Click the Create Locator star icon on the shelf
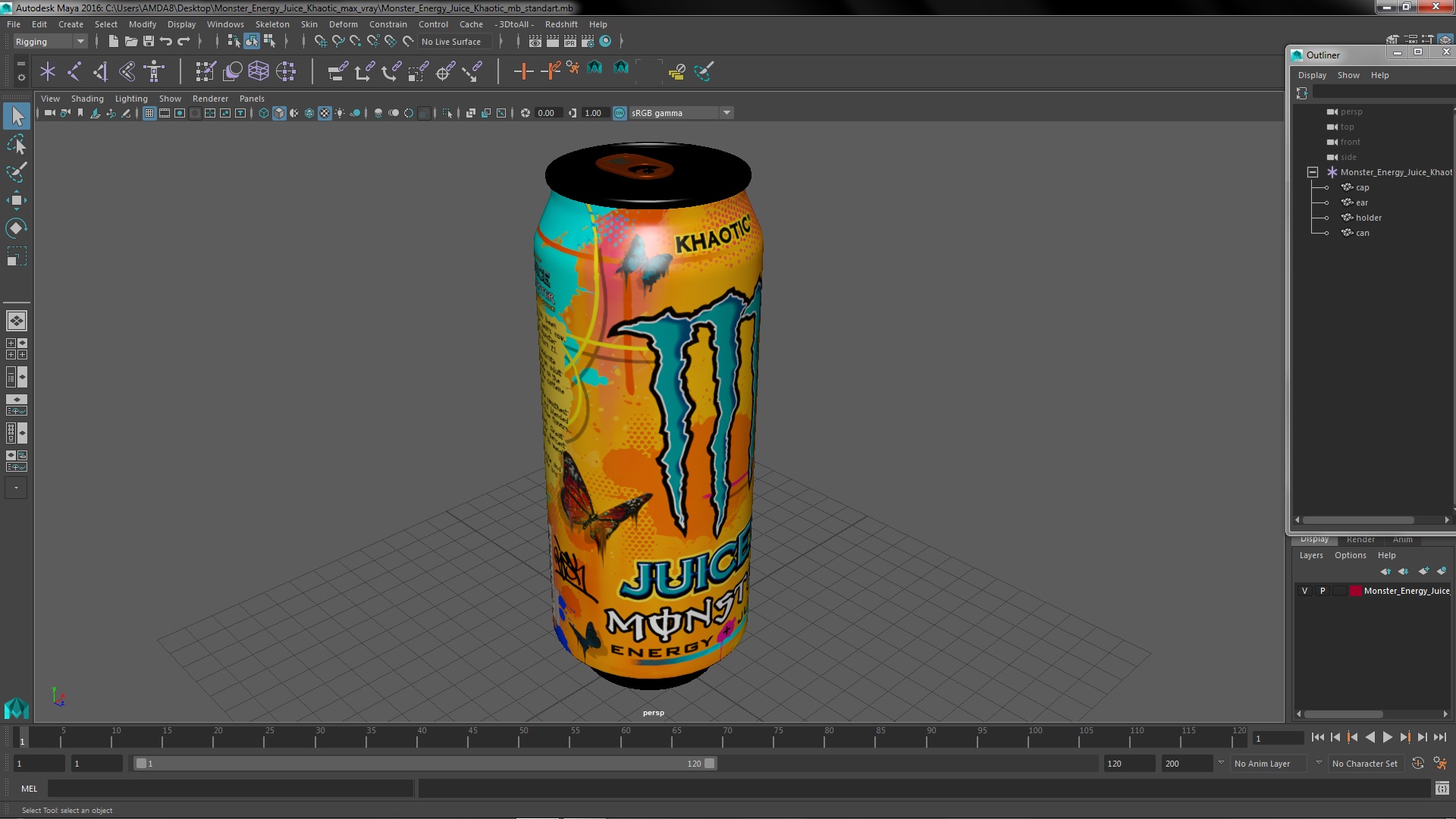 click(x=48, y=71)
